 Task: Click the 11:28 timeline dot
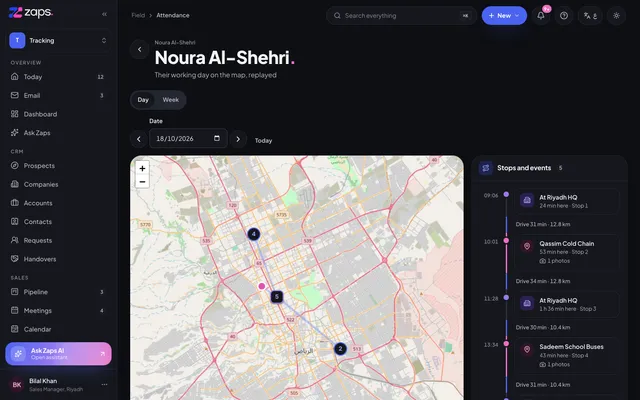coord(506,298)
